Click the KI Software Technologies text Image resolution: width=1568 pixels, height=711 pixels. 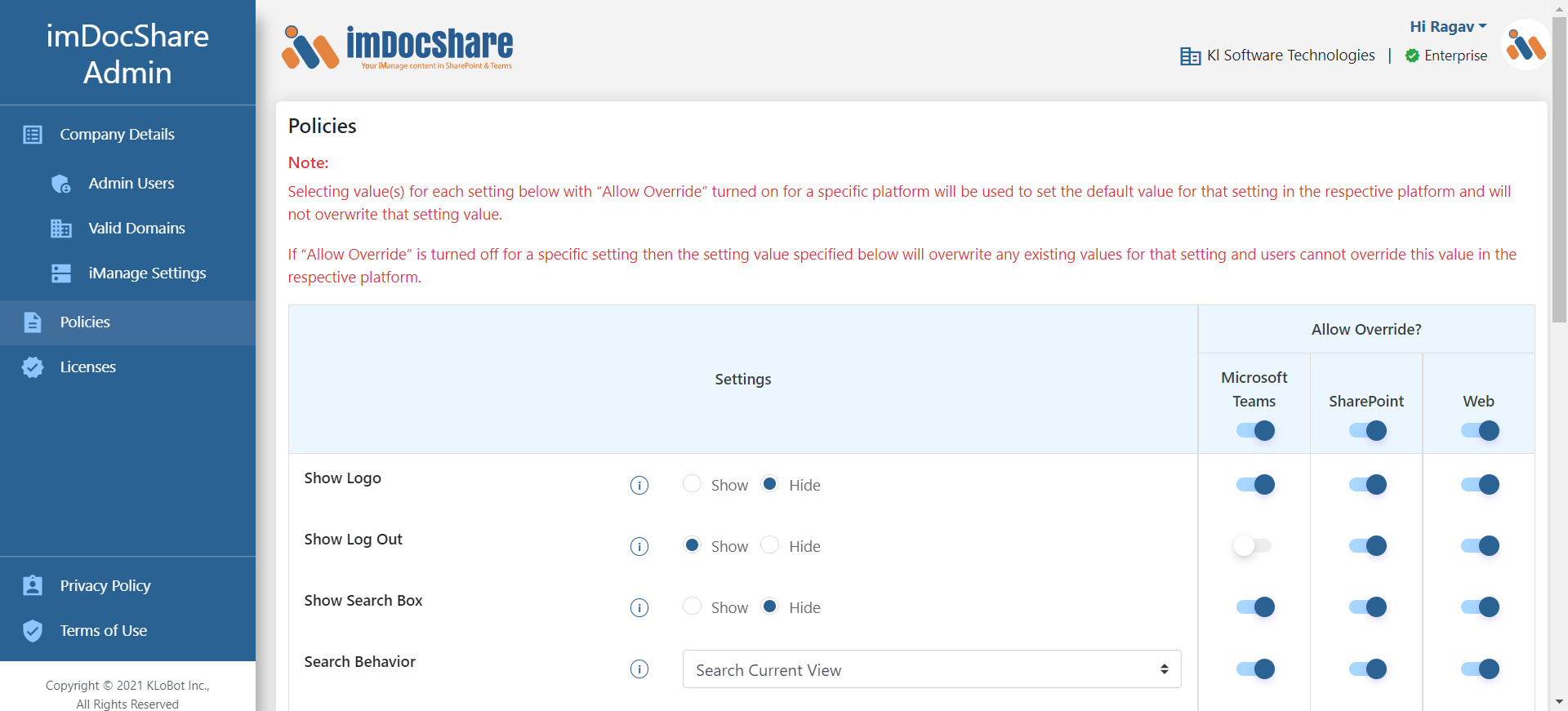pyautogui.click(x=1290, y=56)
